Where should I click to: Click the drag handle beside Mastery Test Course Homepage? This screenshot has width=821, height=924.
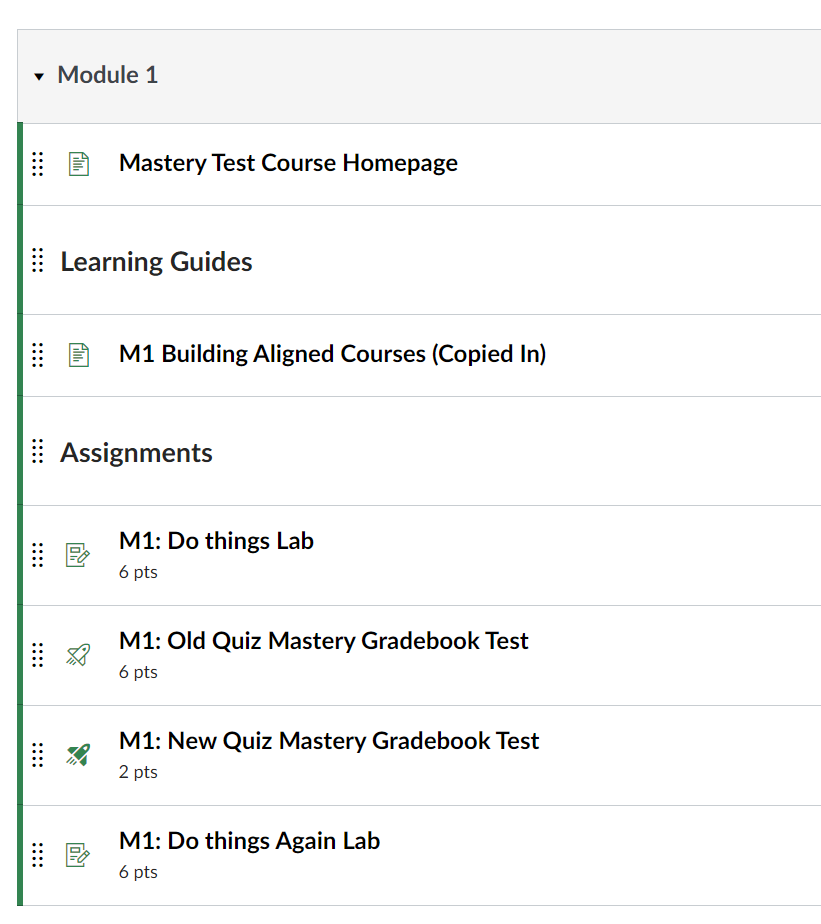37,163
